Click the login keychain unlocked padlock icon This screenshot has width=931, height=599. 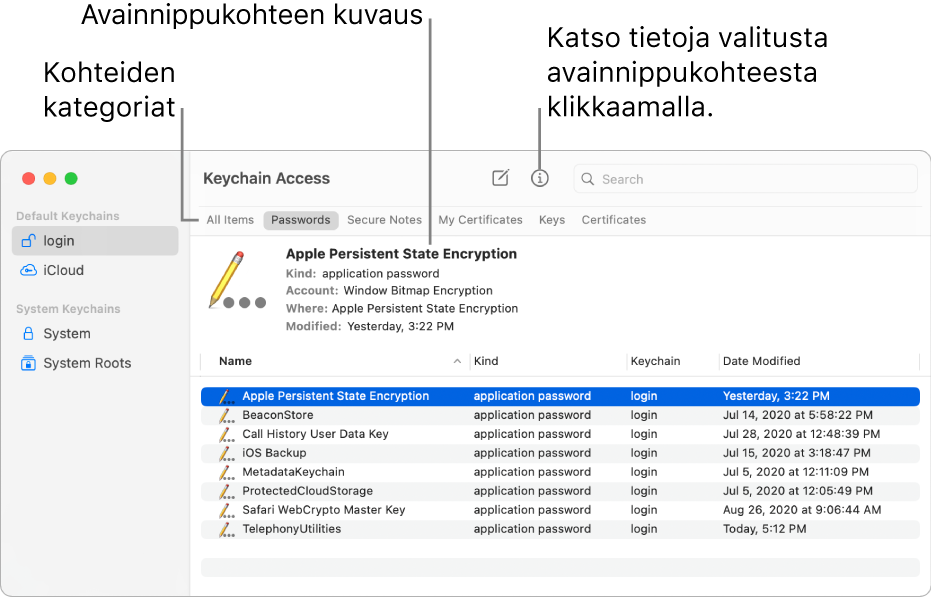(x=28, y=240)
